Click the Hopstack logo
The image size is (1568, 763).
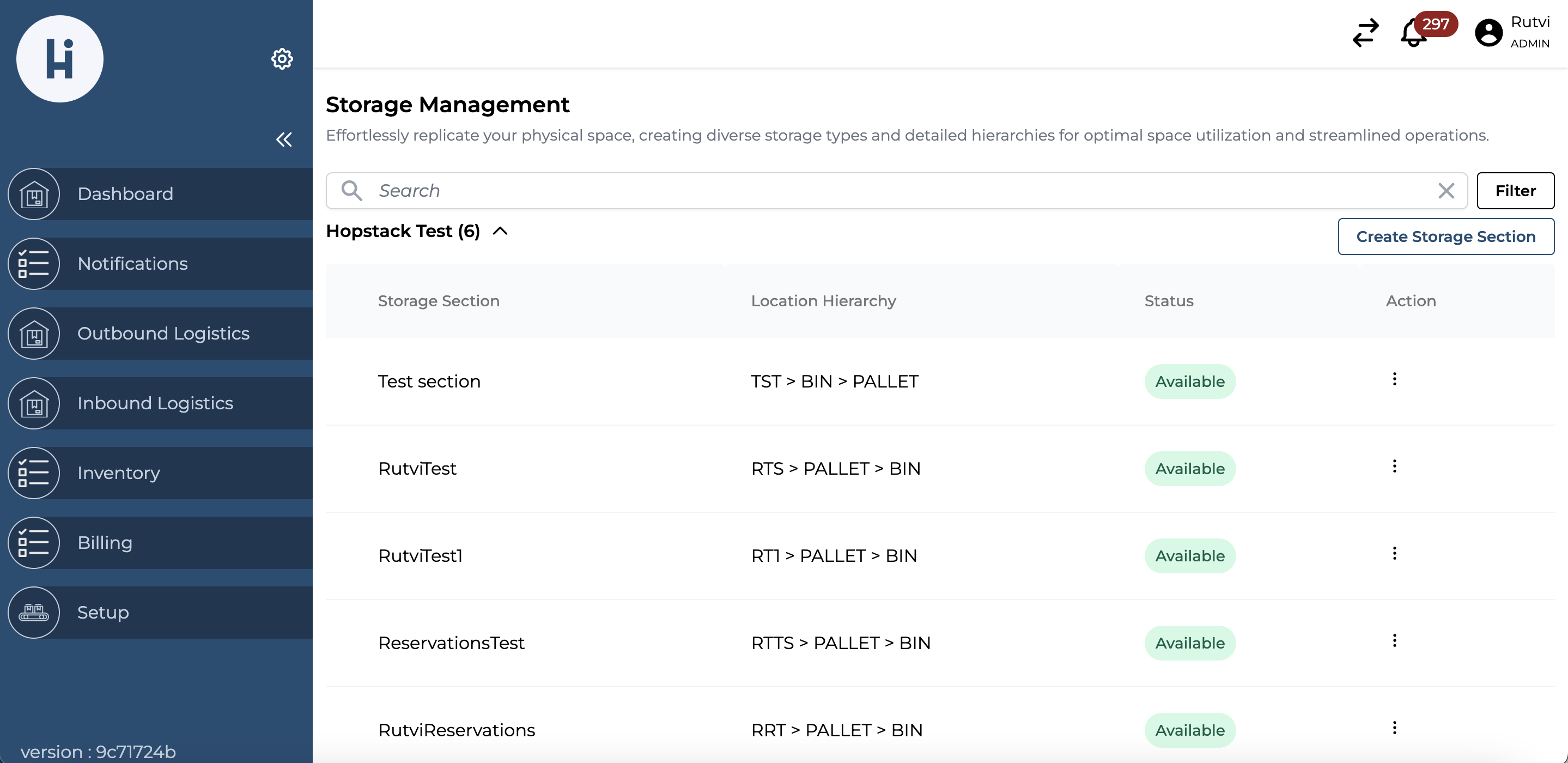pyautogui.click(x=59, y=59)
